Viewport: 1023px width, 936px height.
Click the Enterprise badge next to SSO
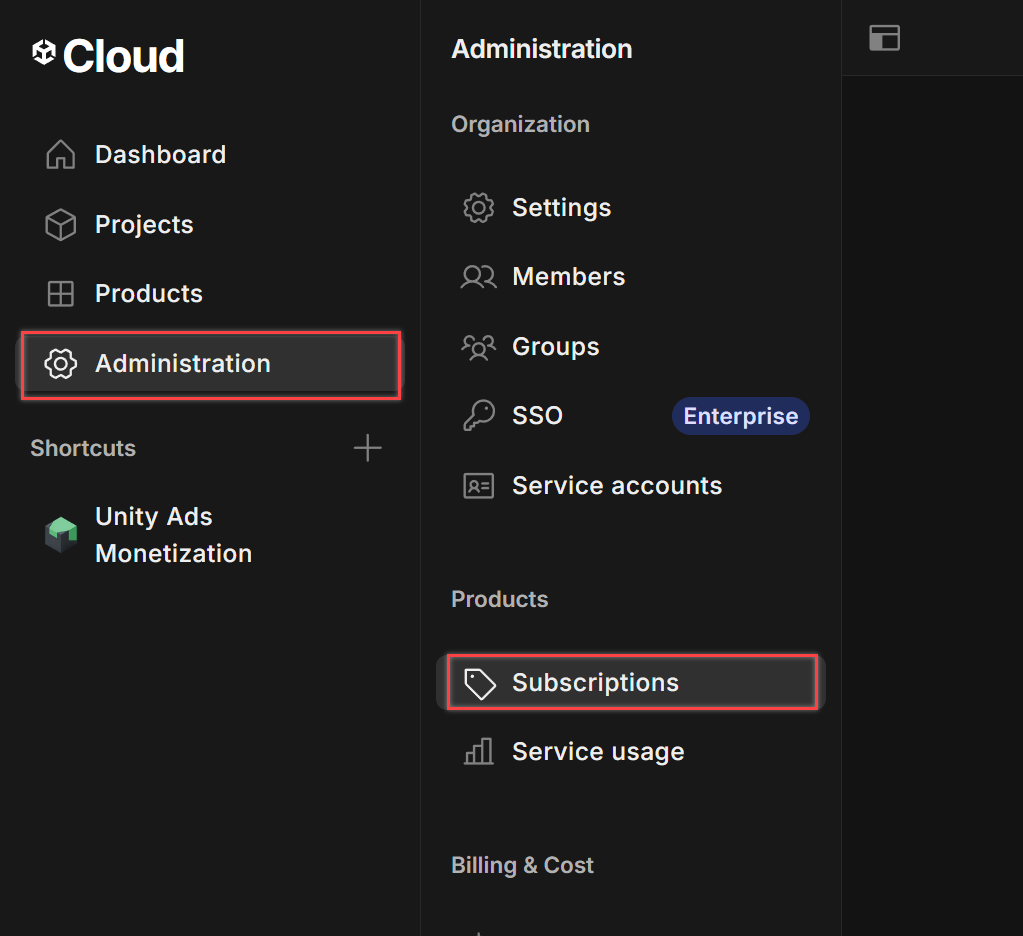coord(741,416)
